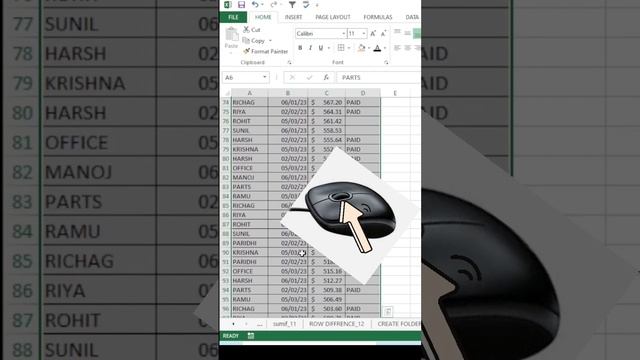Click the macro record icon in status bar
640x360 pixels.
pyautogui.click(x=251, y=336)
